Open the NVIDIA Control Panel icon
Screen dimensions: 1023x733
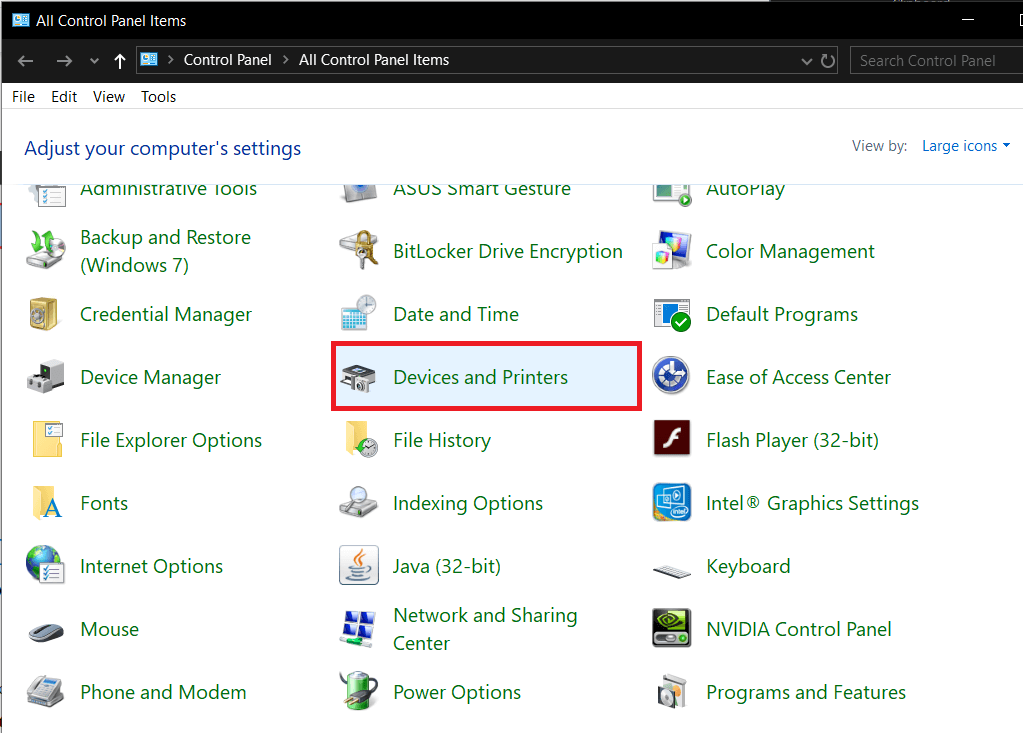[x=671, y=629]
